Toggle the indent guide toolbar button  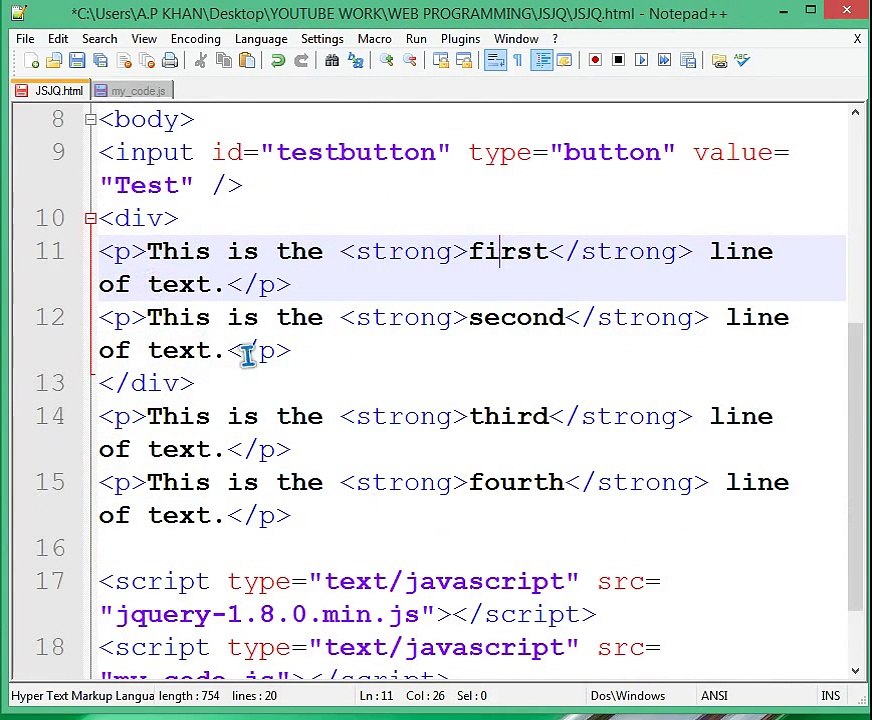[x=542, y=60]
